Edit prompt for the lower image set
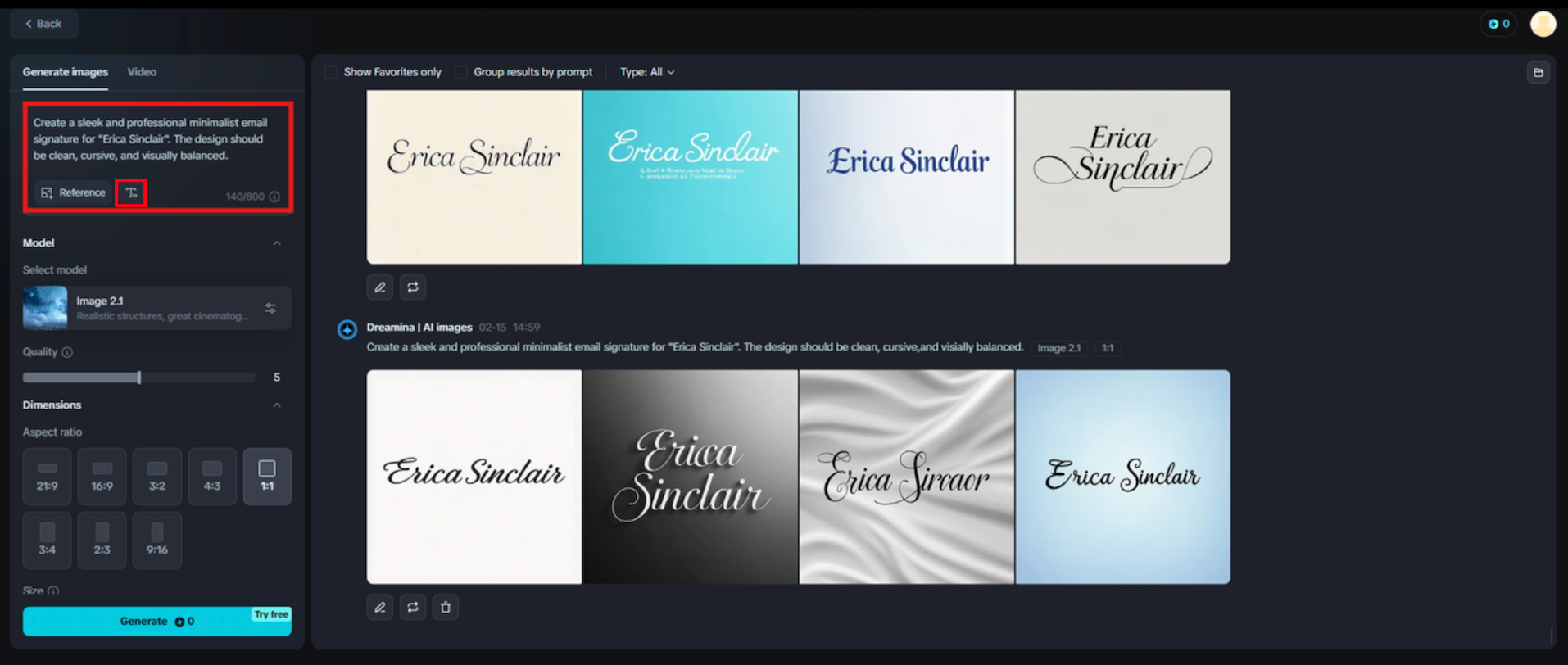The image size is (1568, 665). (380, 608)
